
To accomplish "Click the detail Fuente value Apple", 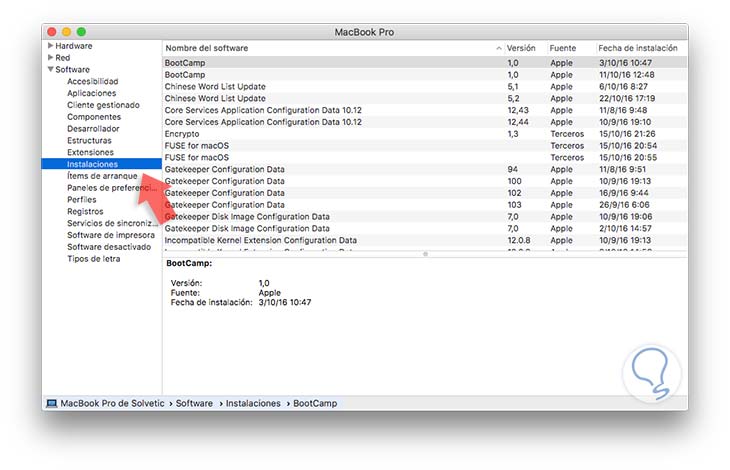I will coord(270,293).
